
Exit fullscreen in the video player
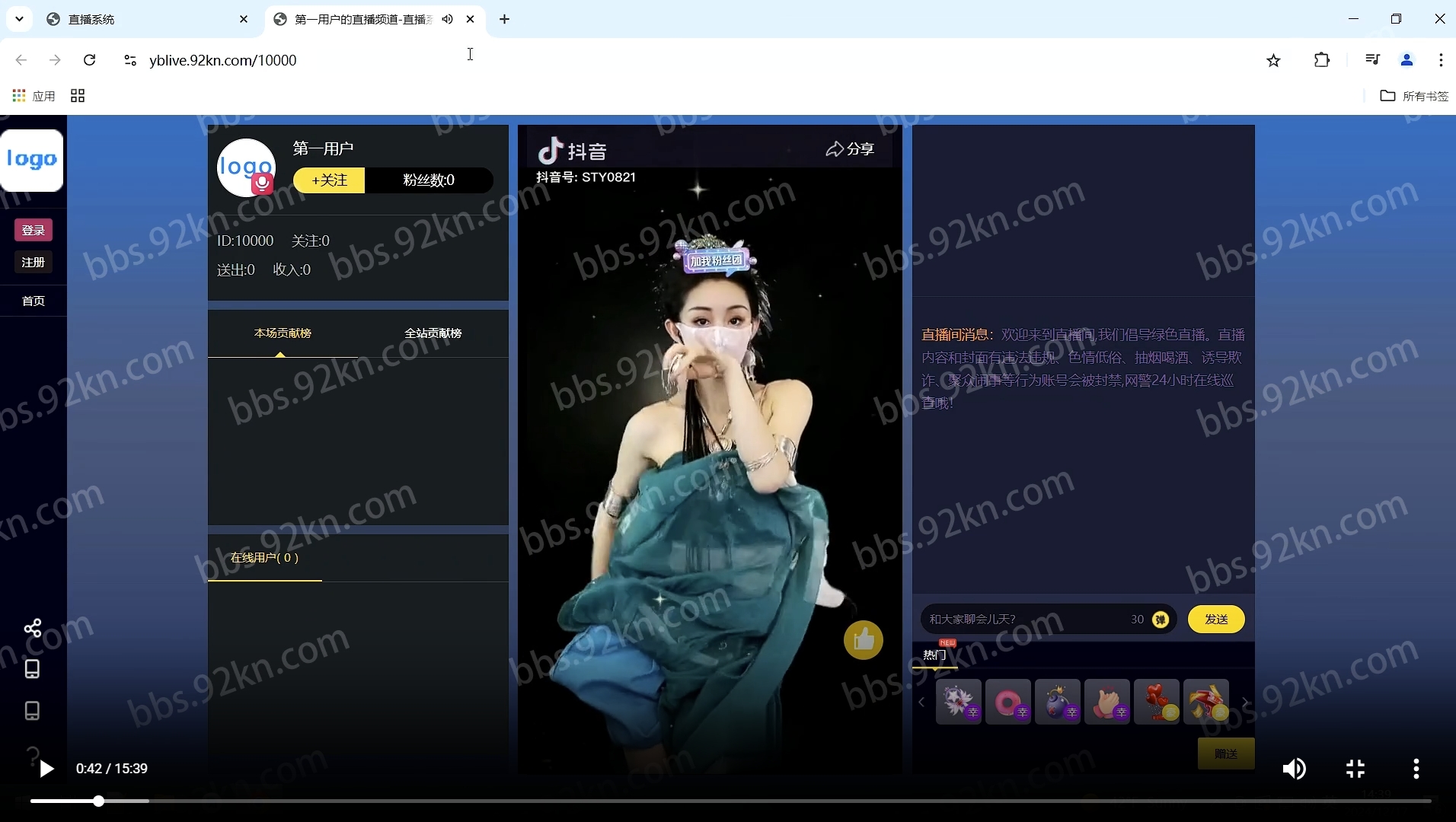click(1355, 769)
